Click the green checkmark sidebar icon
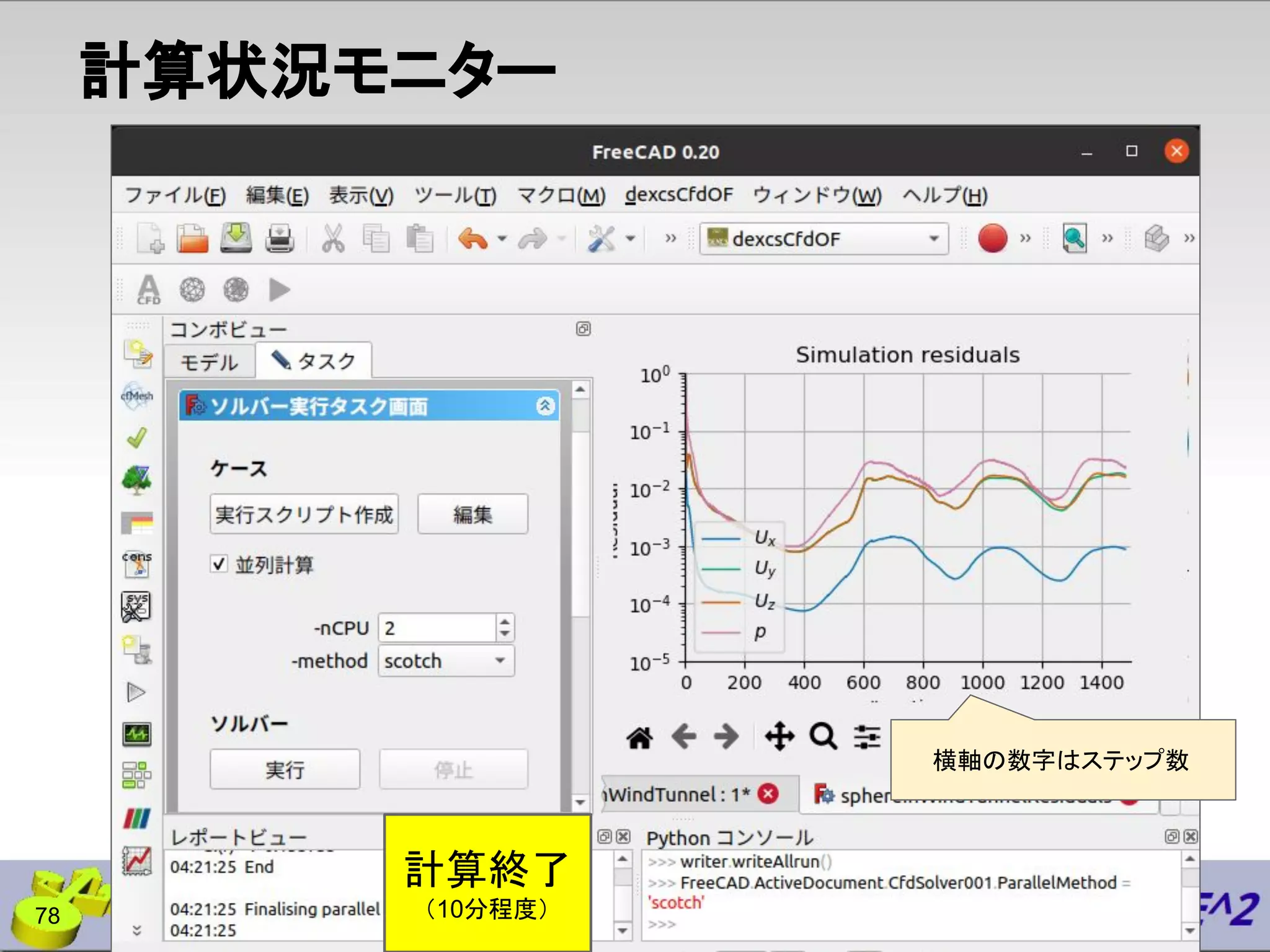The image size is (1270, 952). (136, 438)
